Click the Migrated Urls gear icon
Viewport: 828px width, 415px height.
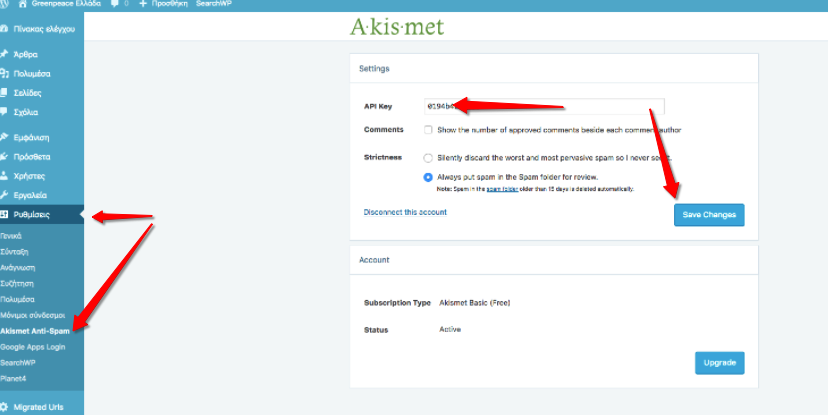4,407
